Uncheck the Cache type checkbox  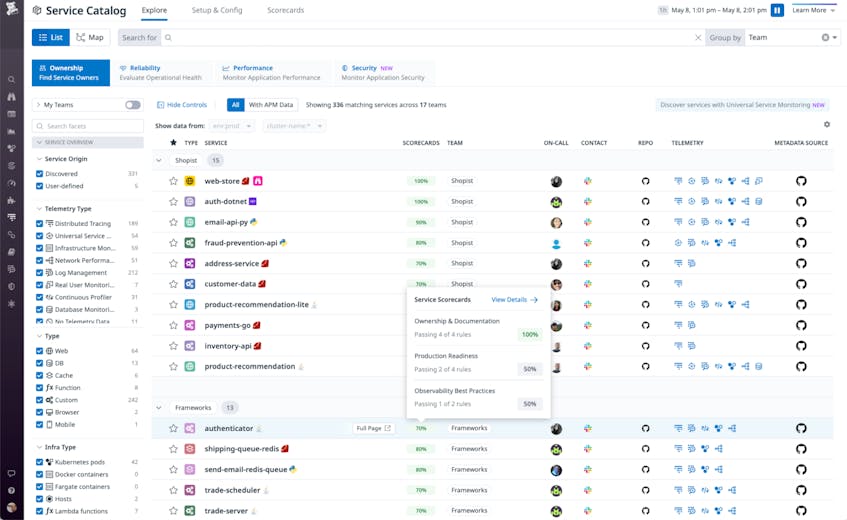[39, 375]
